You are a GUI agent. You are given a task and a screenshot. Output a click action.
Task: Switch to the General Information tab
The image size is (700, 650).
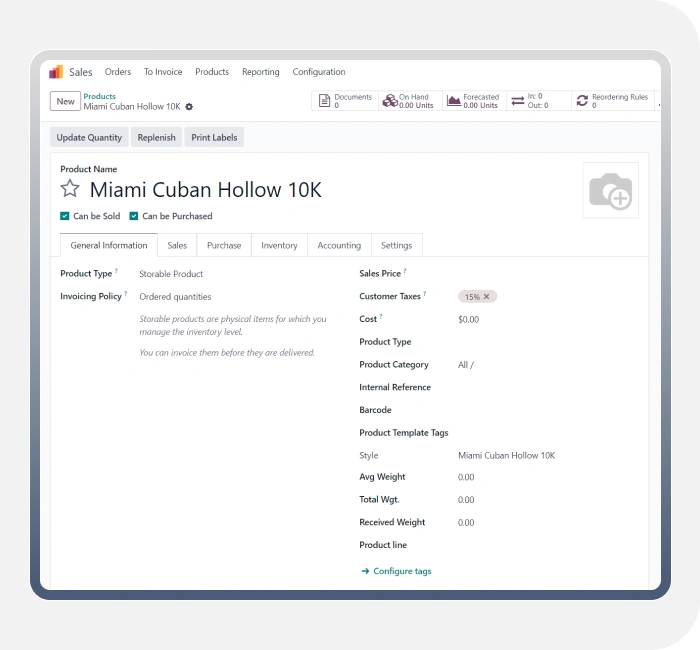(x=109, y=245)
